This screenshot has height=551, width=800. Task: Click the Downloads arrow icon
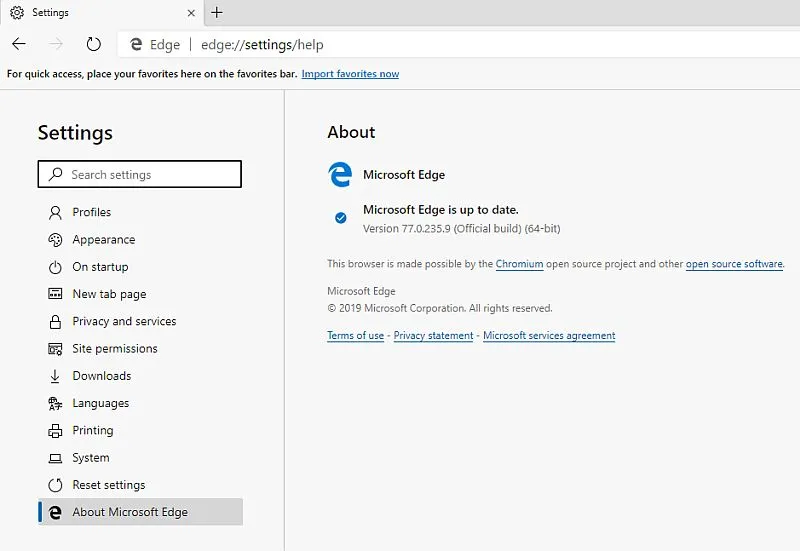tap(55, 377)
